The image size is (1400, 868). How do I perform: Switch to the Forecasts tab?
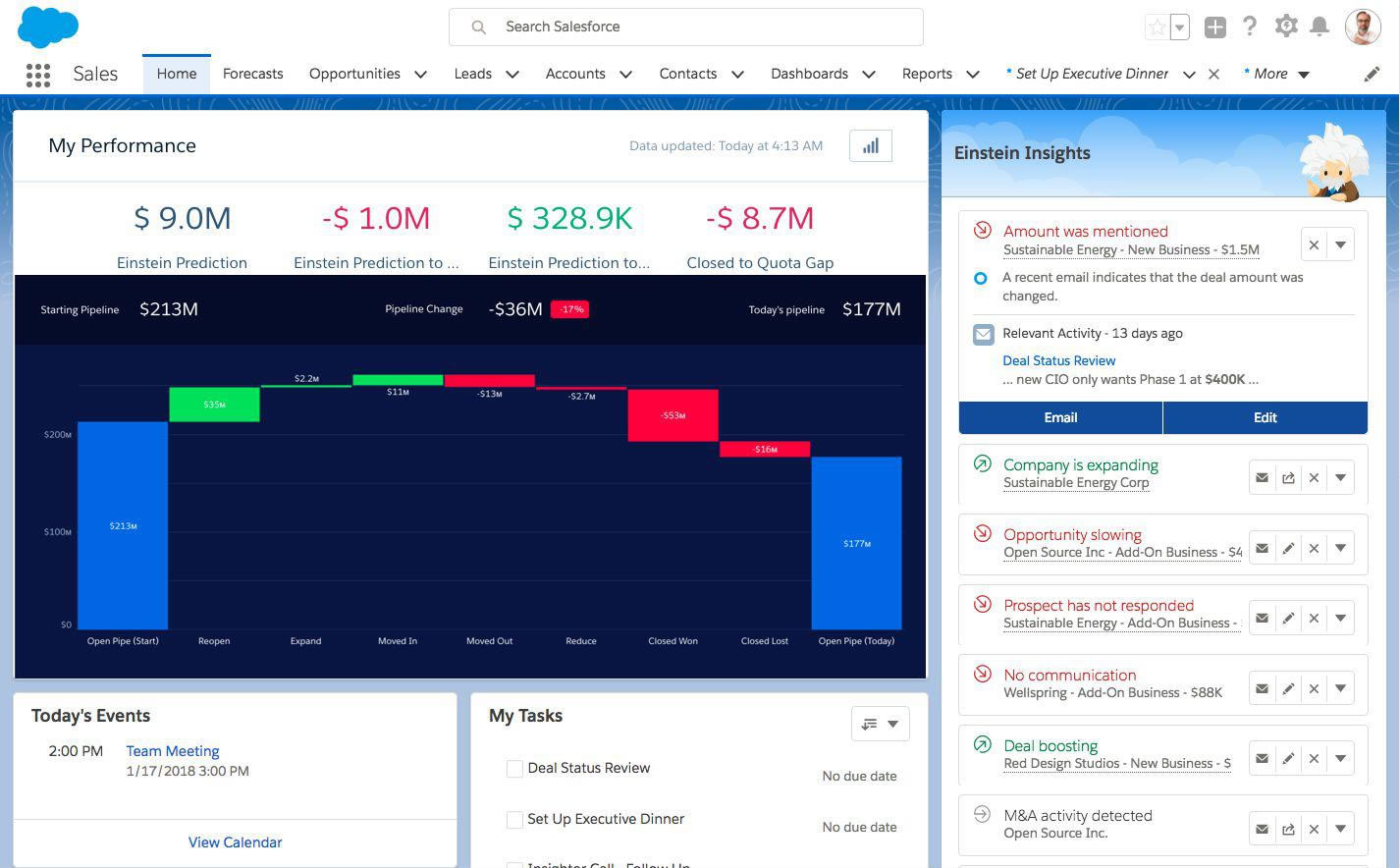tap(252, 75)
